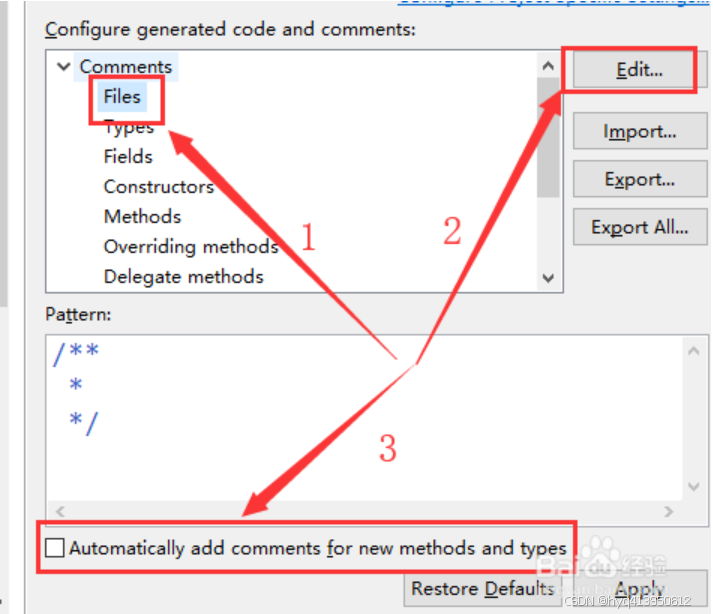
Task: Select Delegate methods template
Action: (184, 277)
